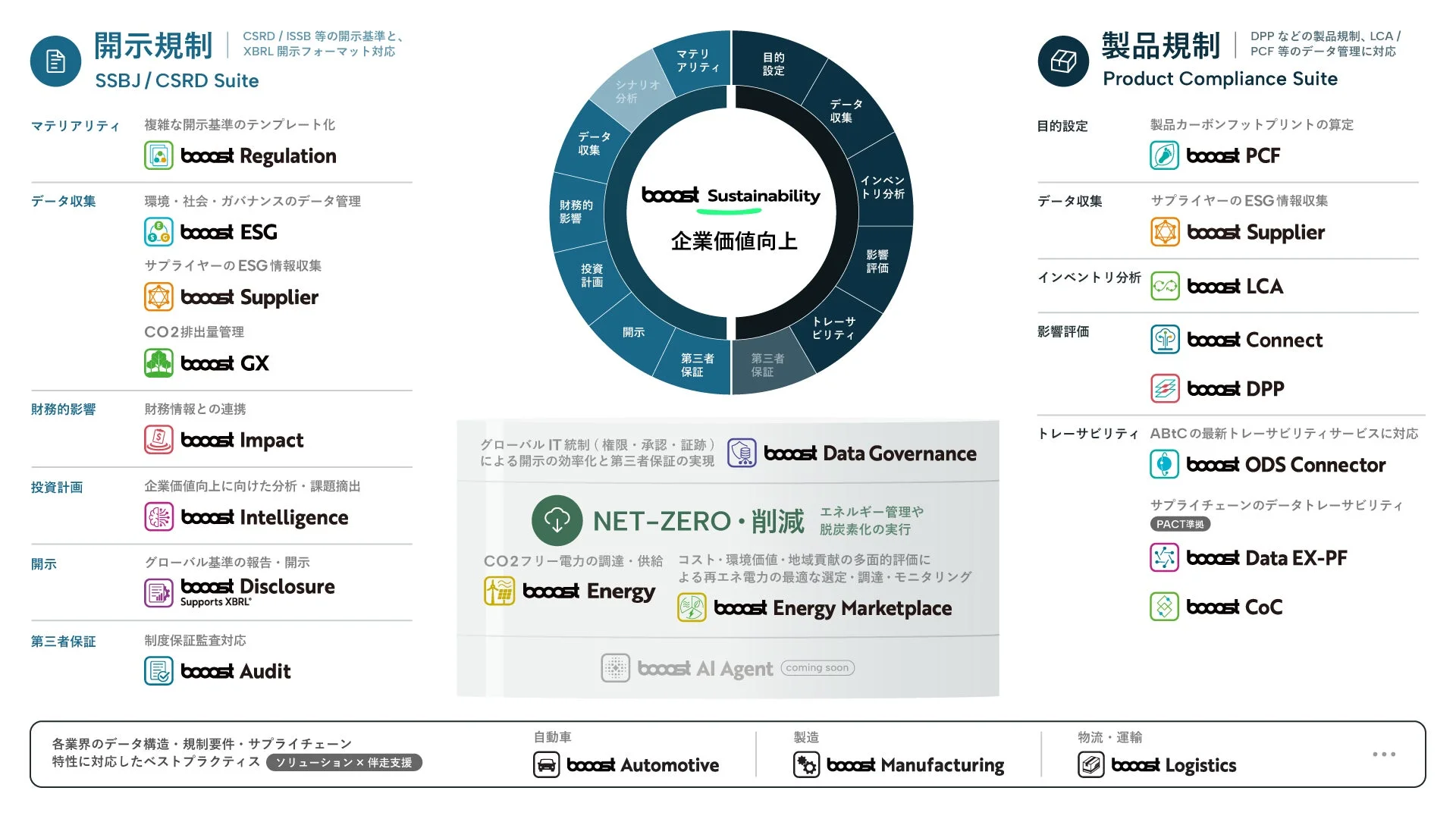This screenshot has width=1456, height=819.
Task: Click the 開示規制 document circle icon
Action: pos(55,61)
